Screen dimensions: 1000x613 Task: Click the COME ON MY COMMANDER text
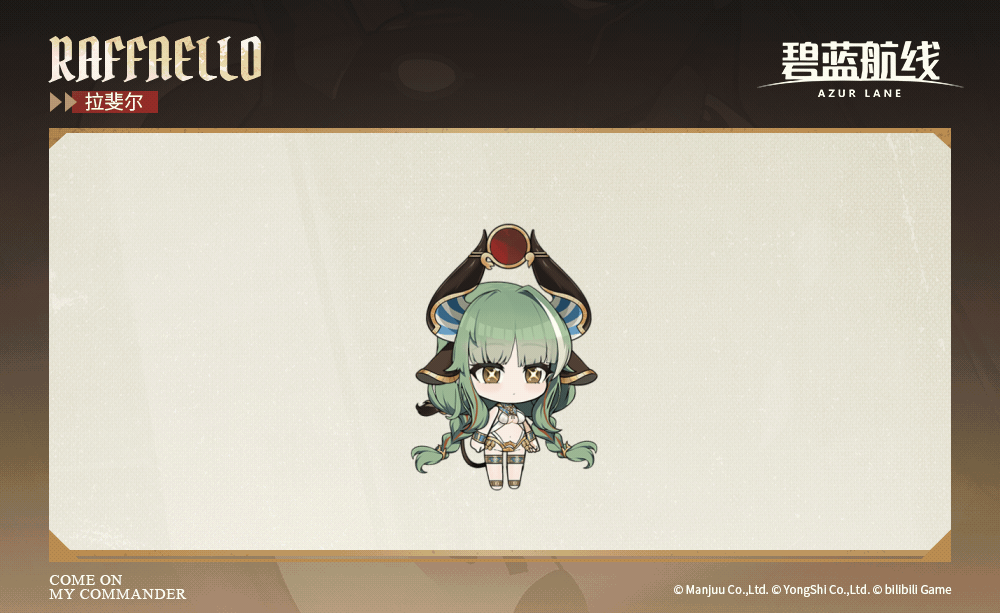pos(117,587)
